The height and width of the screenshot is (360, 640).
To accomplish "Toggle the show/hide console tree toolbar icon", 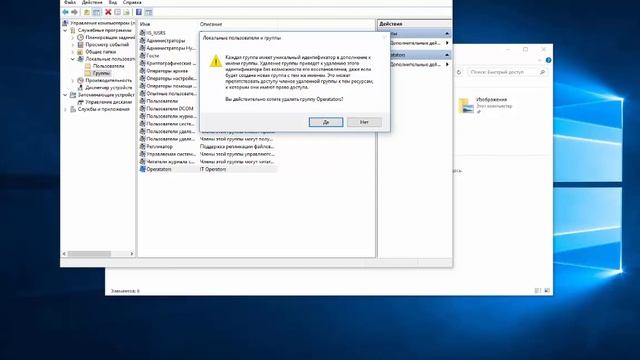I will [96, 12].
